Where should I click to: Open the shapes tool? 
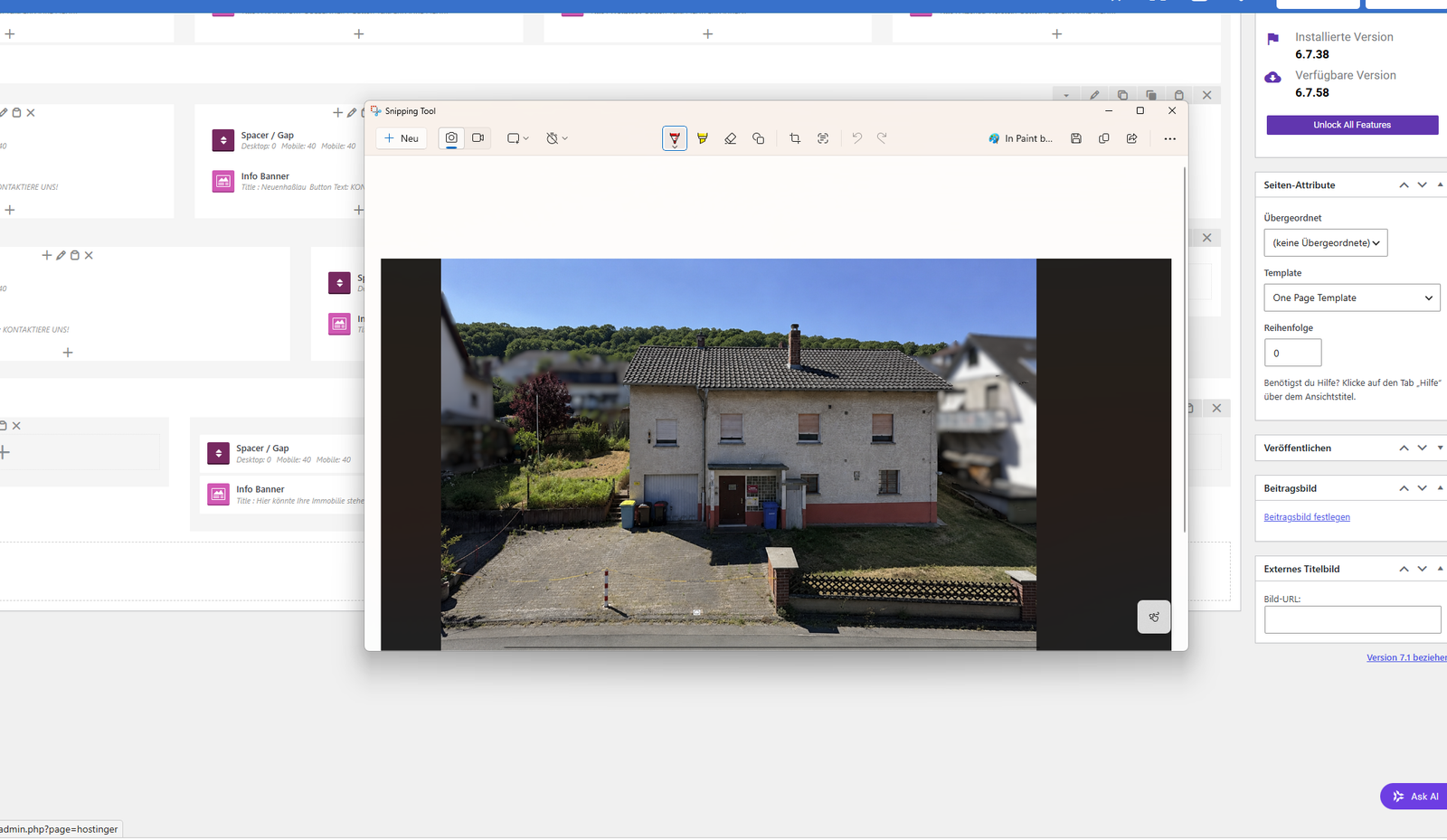point(759,138)
